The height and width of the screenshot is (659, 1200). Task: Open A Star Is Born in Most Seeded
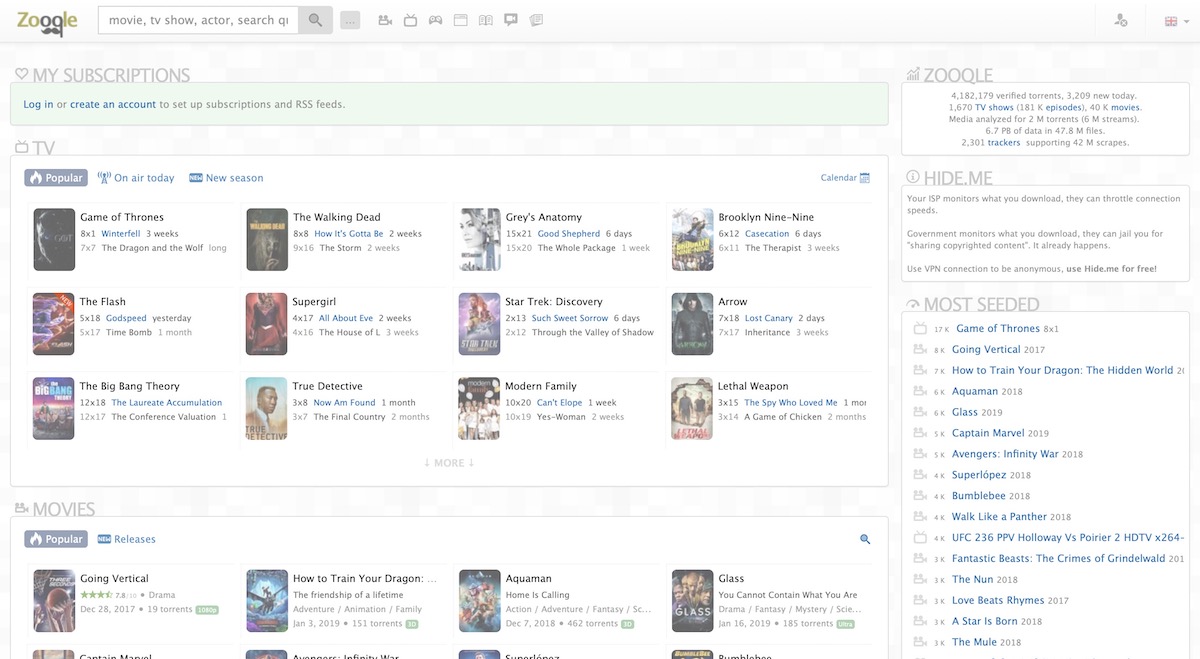click(x=984, y=621)
